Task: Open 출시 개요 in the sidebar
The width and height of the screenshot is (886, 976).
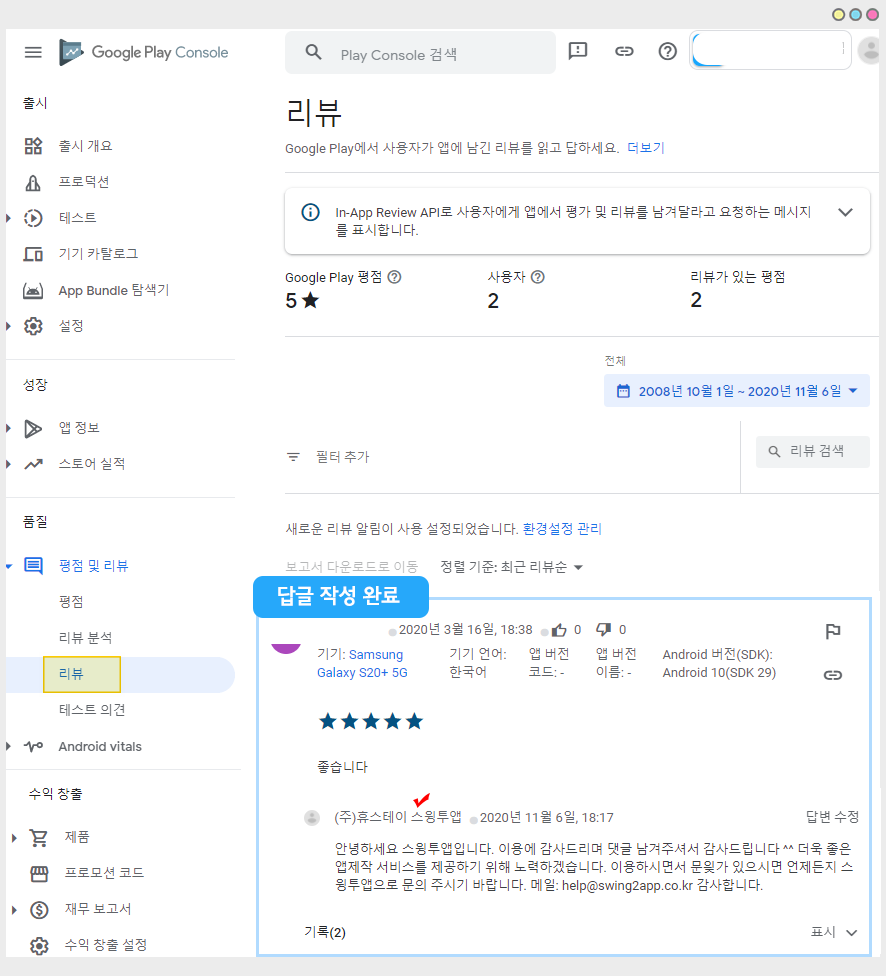Action: click(x=85, y=146)
